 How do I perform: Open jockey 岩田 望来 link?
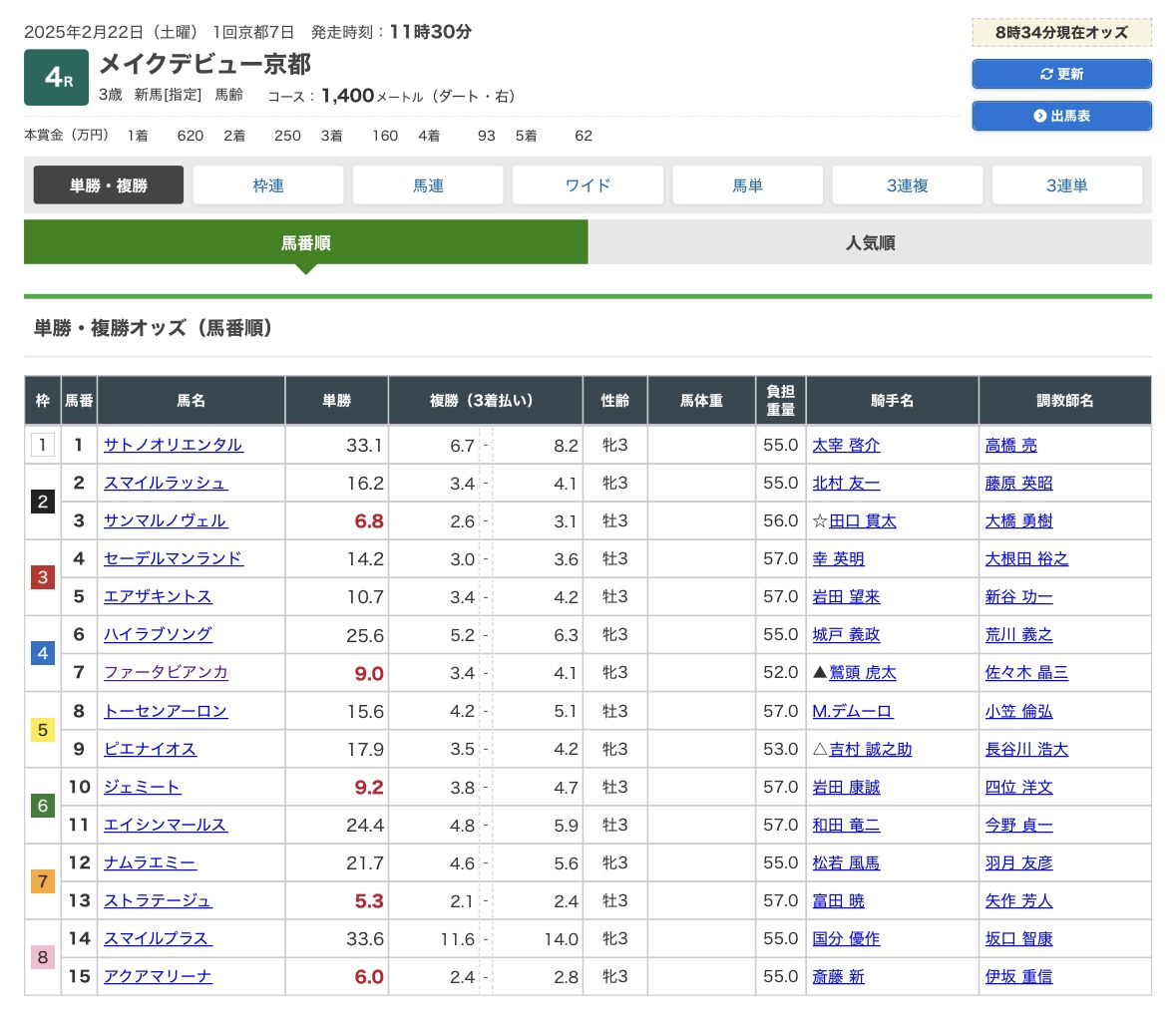(x=846, y=597)
